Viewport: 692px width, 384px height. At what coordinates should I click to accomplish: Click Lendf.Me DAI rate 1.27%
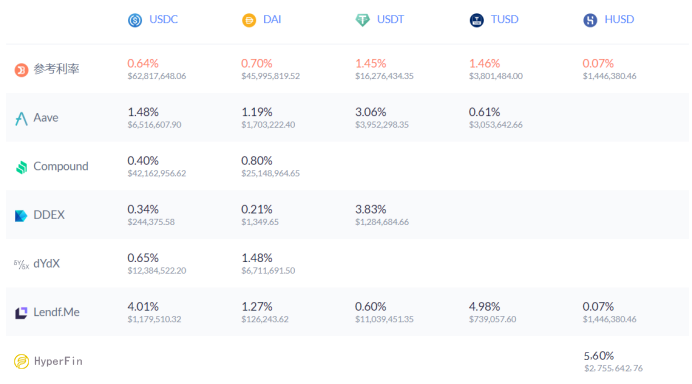coord(257,306)
